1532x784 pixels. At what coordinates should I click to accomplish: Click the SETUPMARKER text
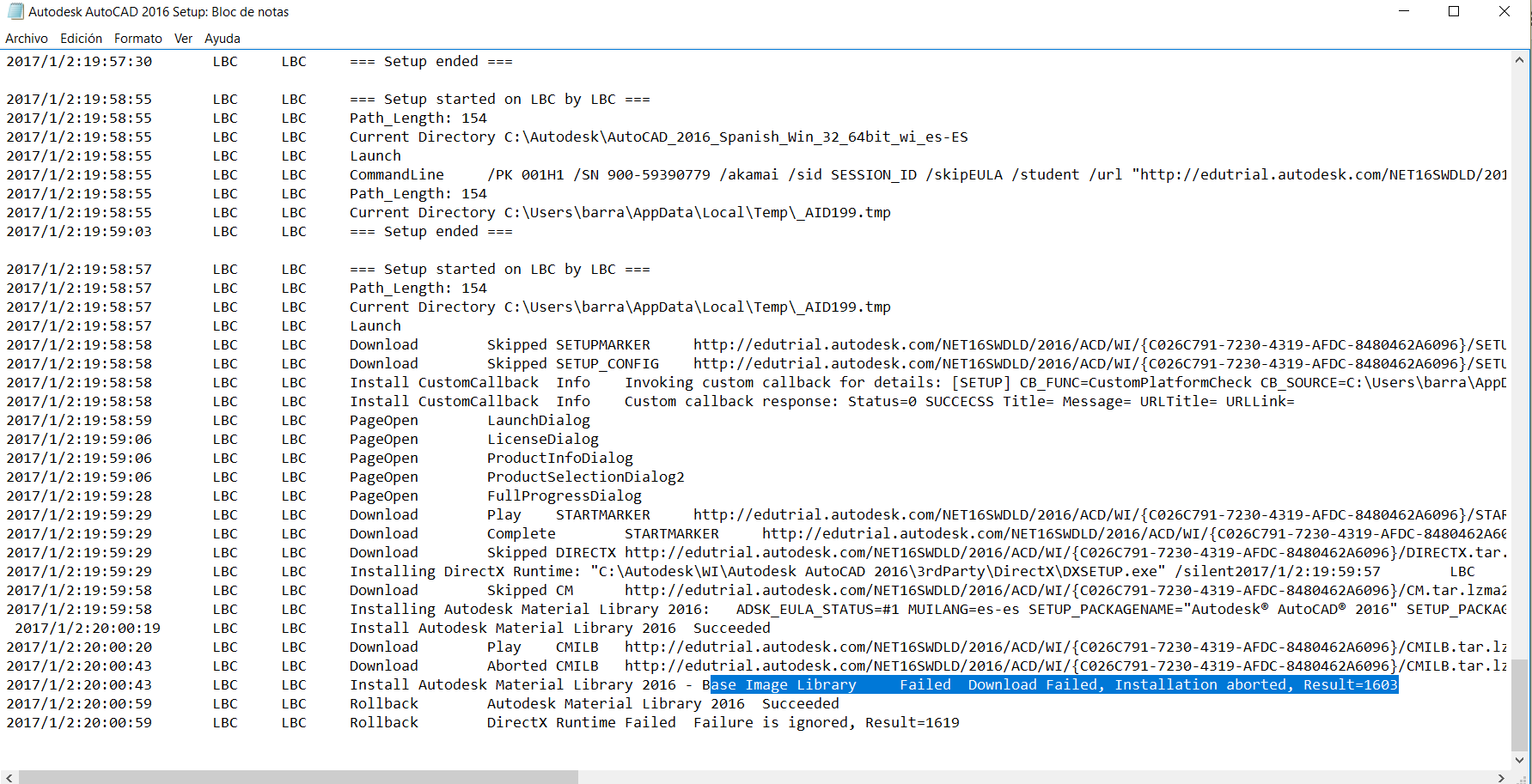(x=603, y=345)
